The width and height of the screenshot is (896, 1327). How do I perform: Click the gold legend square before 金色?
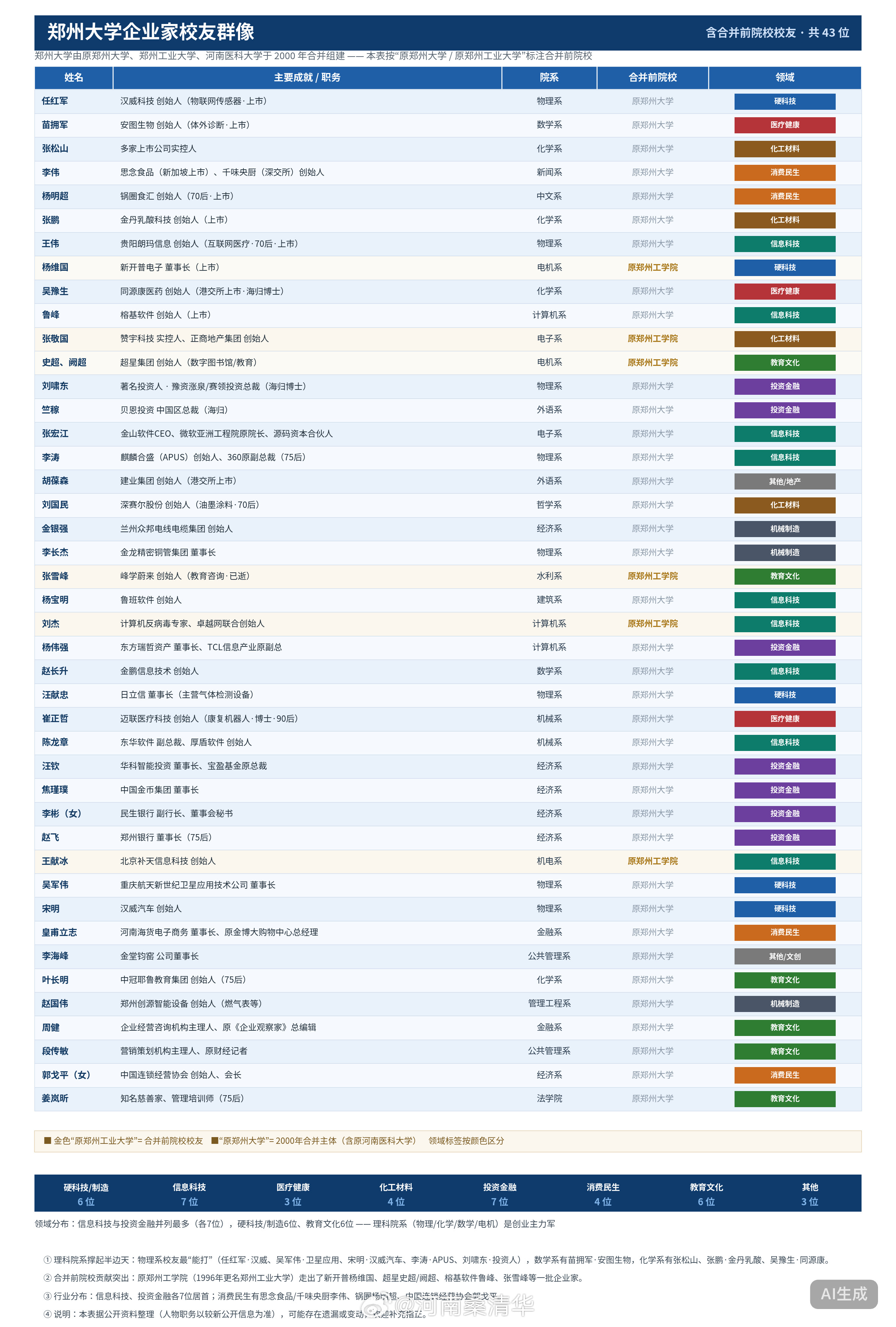tap(48, 1141)
